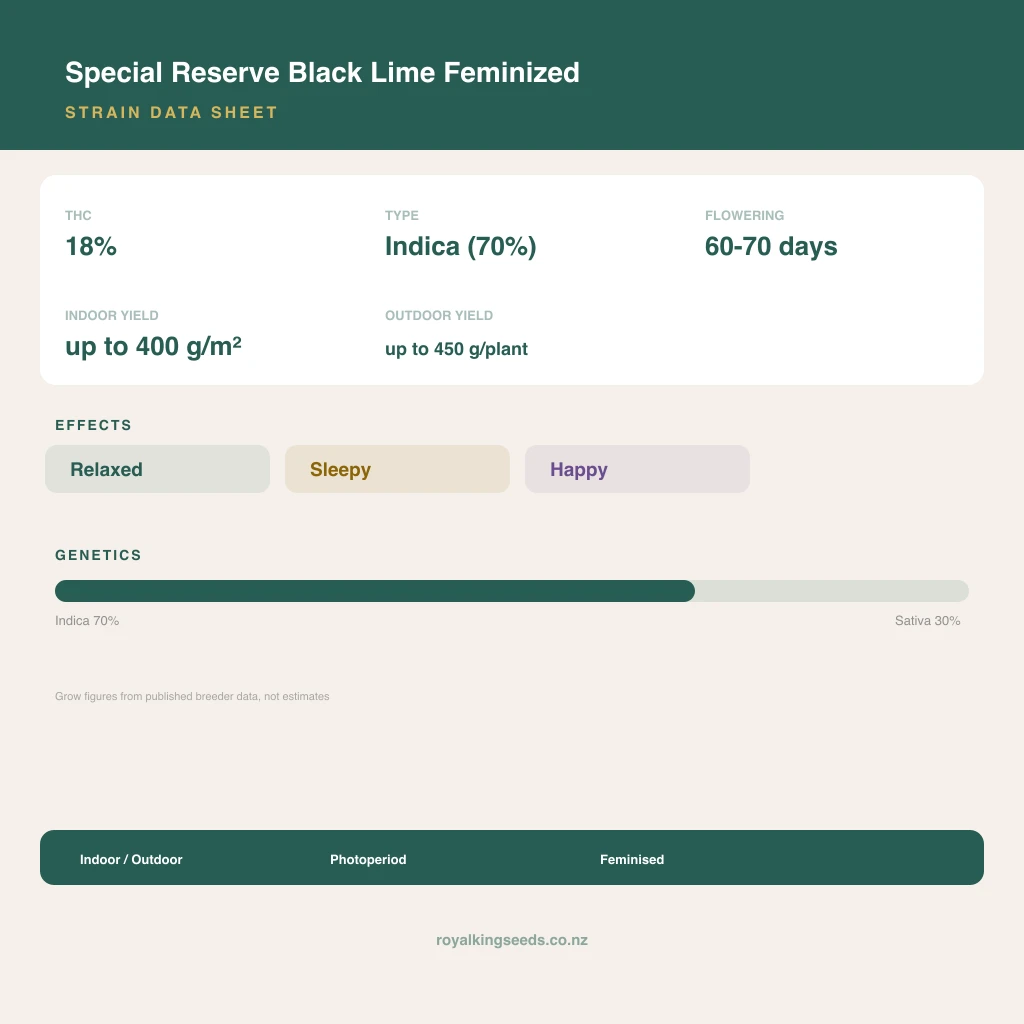Open the royalkingseeds.co.nz link
1024x1024 pixels.
coord(512,940)
